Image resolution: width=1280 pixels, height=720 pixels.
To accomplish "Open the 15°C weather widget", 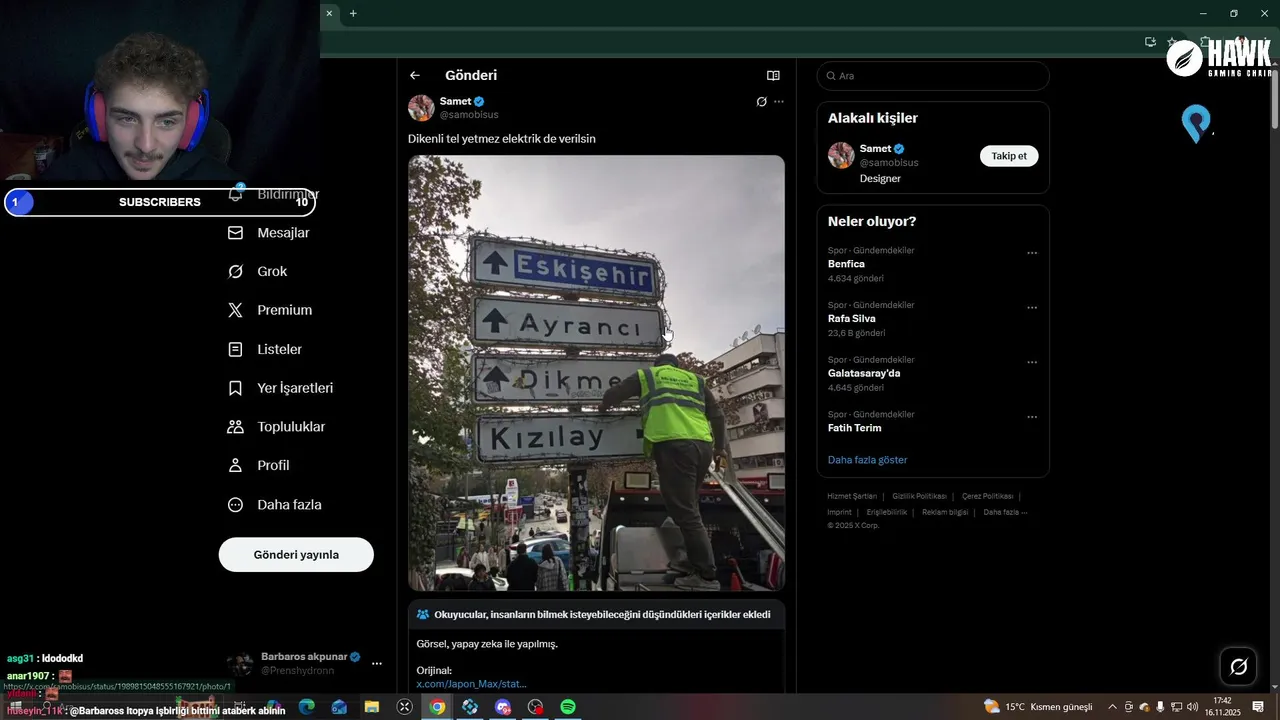I will 1037,707.
